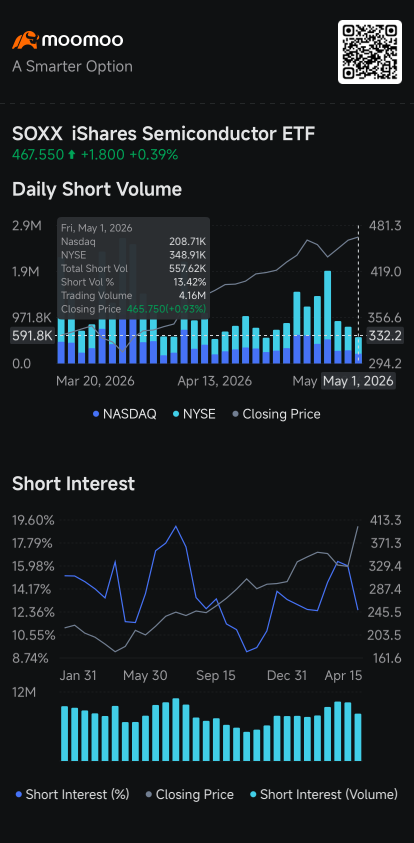Select the May 1, 2026 date marker
Image resolution: width=414 pixels, height=843 pixels.
pyautogui.click(x=358, y=381)
